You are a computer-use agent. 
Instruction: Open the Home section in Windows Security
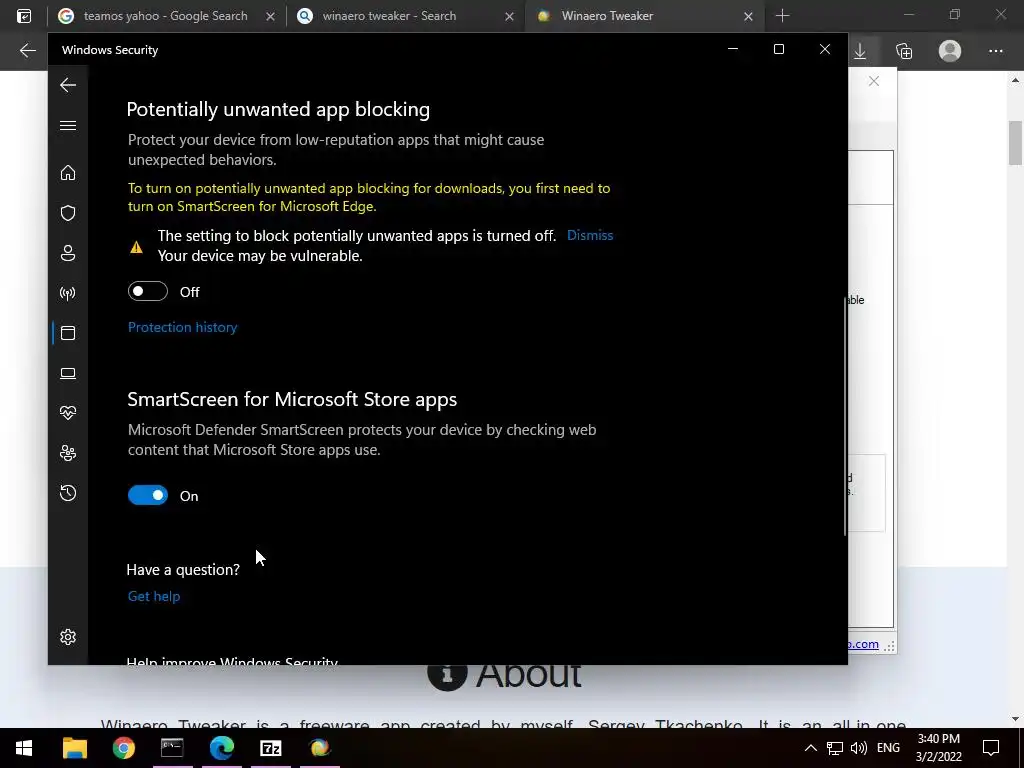[x=68, y=172]
